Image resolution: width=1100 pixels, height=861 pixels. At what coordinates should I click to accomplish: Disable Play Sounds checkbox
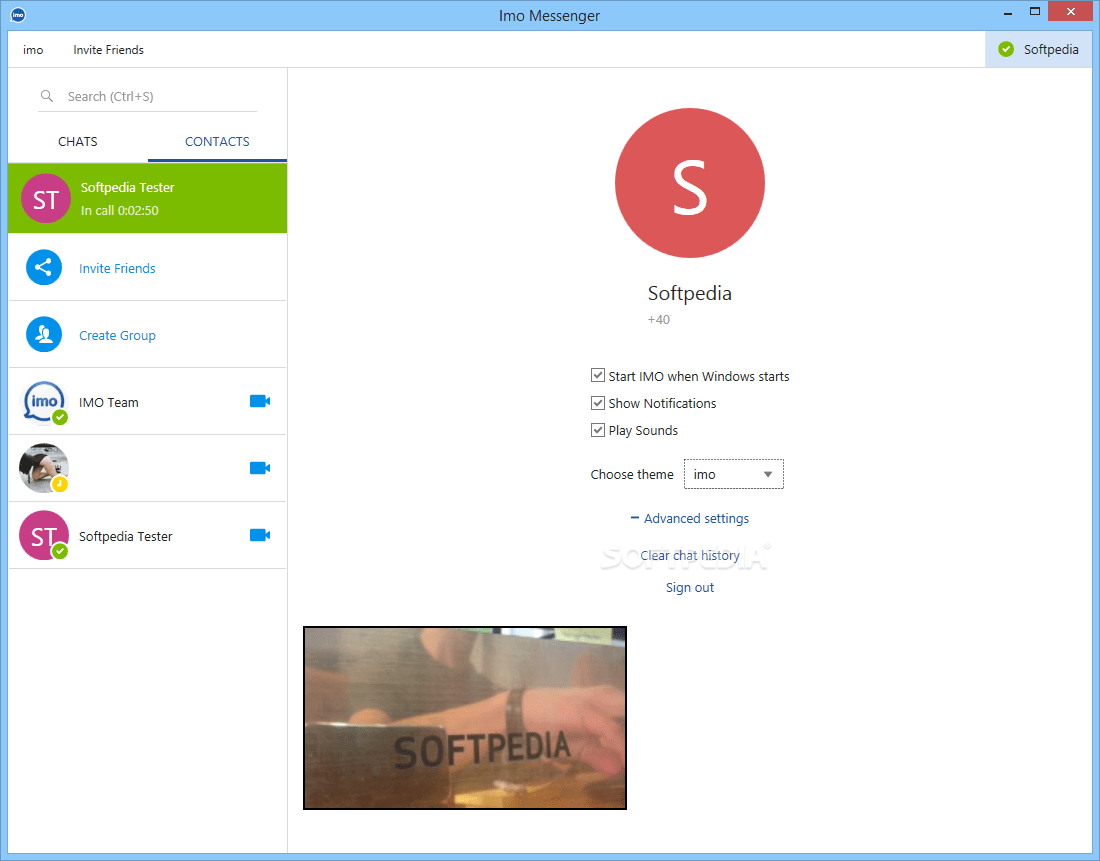[x=598, y=430]
